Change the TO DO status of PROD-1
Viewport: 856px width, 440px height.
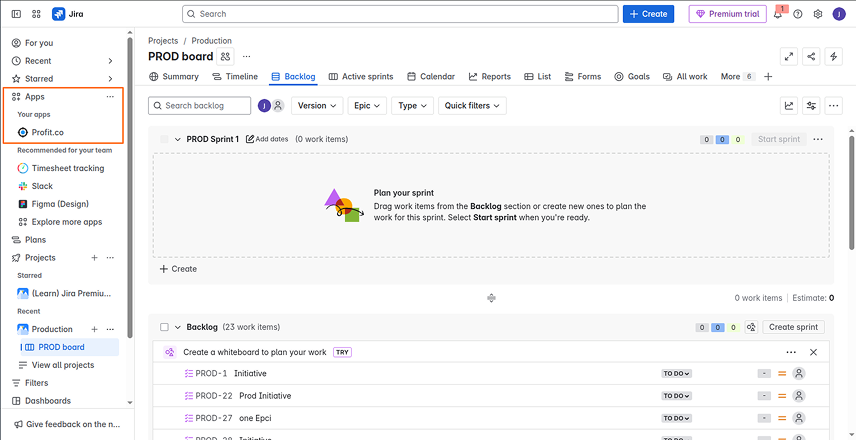point(677,374)
